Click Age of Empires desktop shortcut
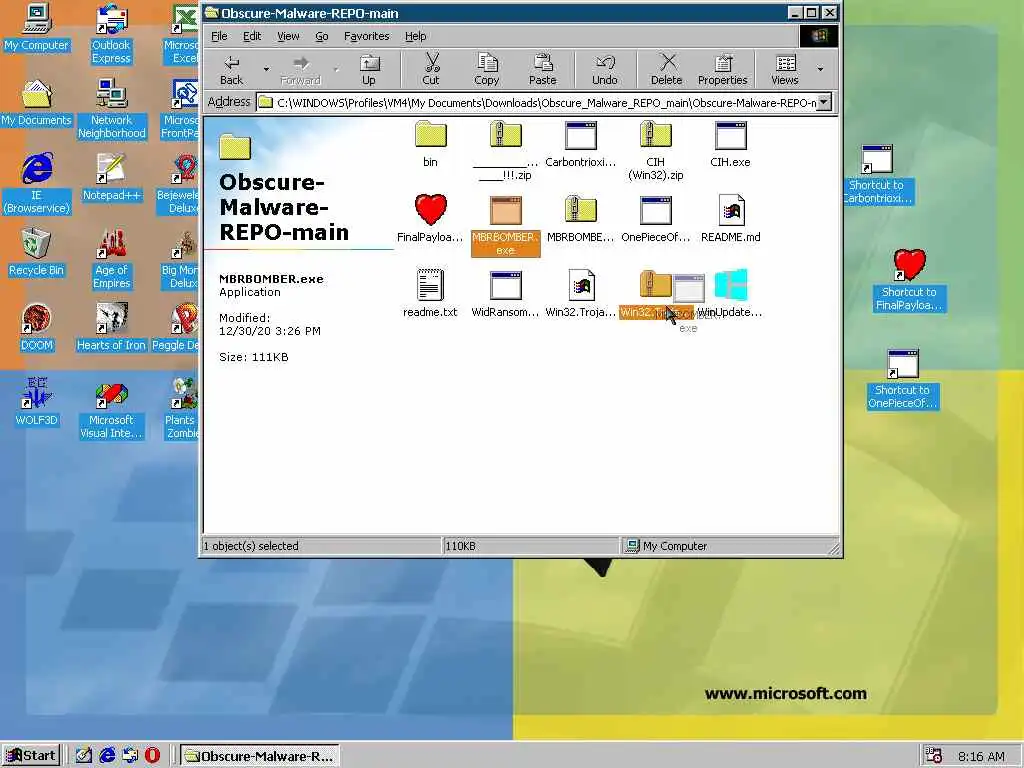Image resolution: width=1024 pixels, height=768 pixels. (111, 259)
